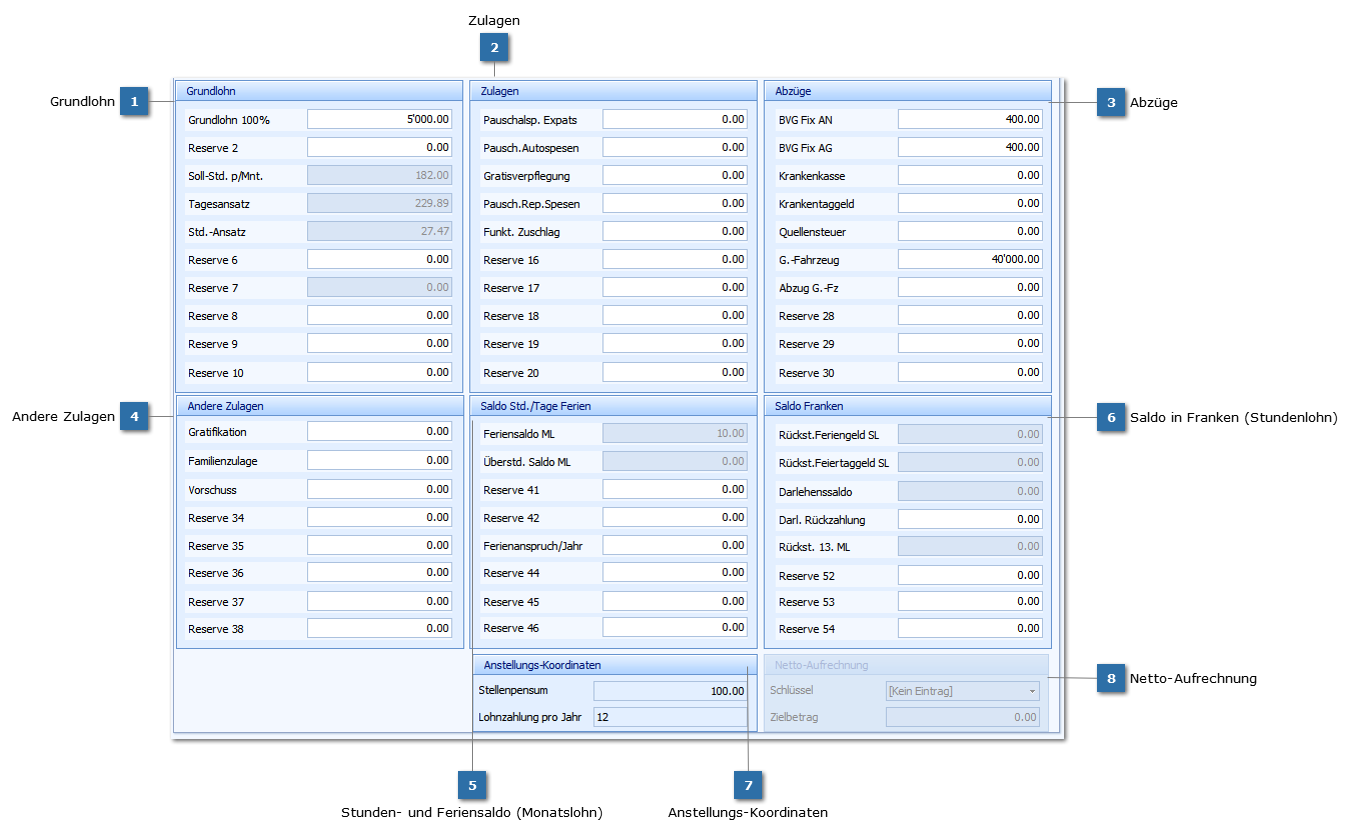Click callout marker number 1 for Grundlohn
This screenshot has width=1354, height=836.
click(134, 101)
